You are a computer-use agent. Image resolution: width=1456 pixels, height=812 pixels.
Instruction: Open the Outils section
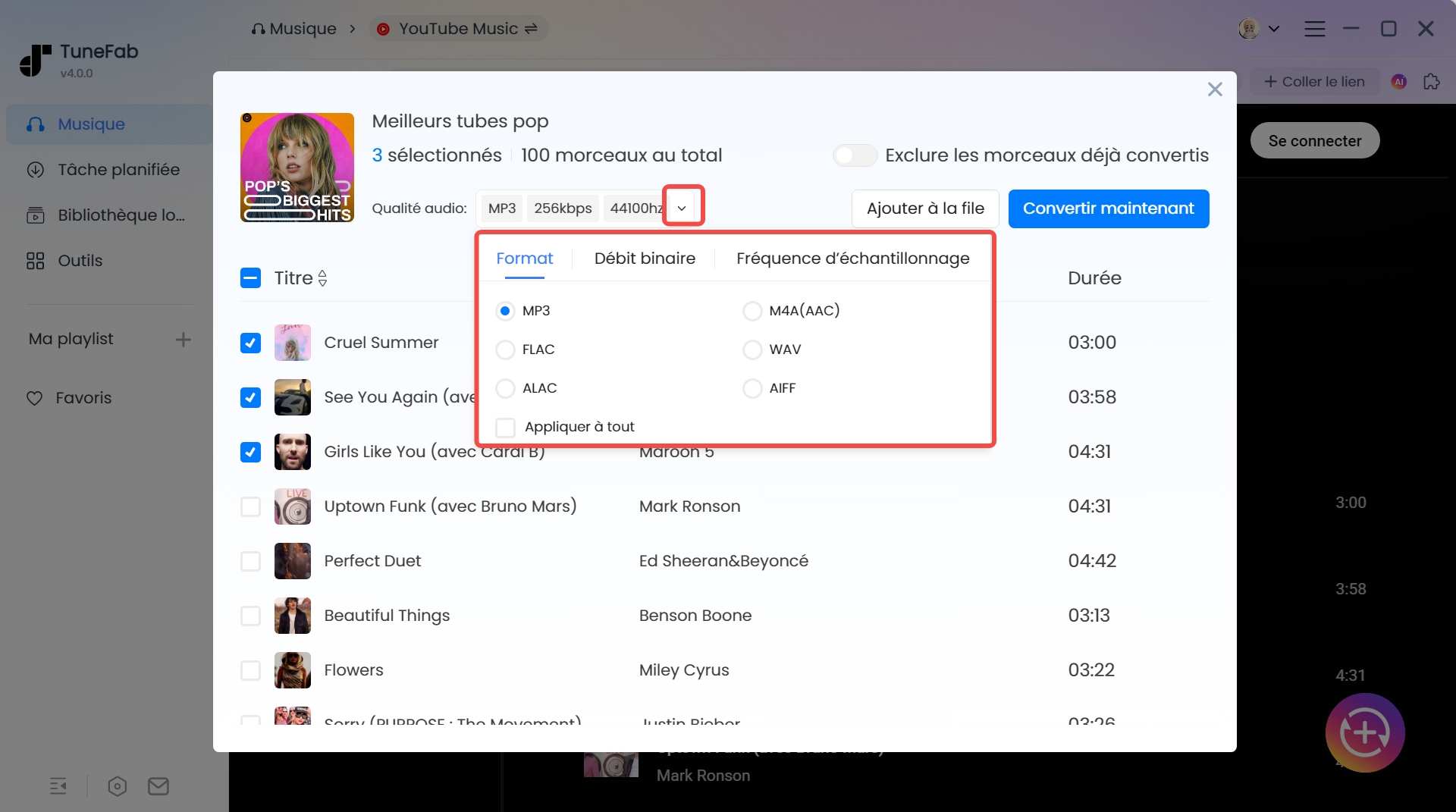[80, 260]
